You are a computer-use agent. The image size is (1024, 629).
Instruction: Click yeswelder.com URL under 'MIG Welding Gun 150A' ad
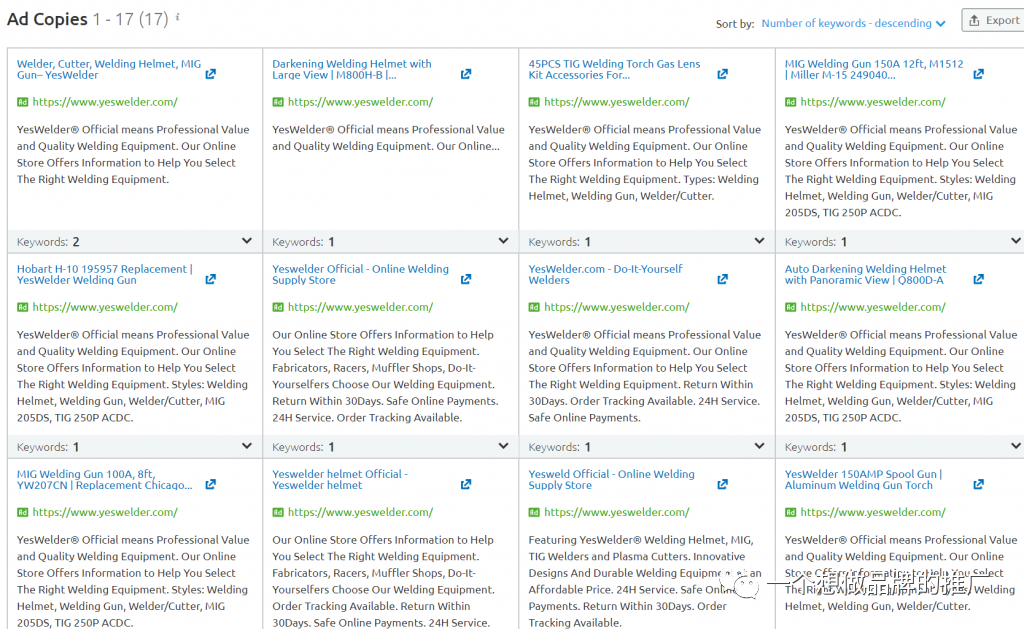coord(873,102)
